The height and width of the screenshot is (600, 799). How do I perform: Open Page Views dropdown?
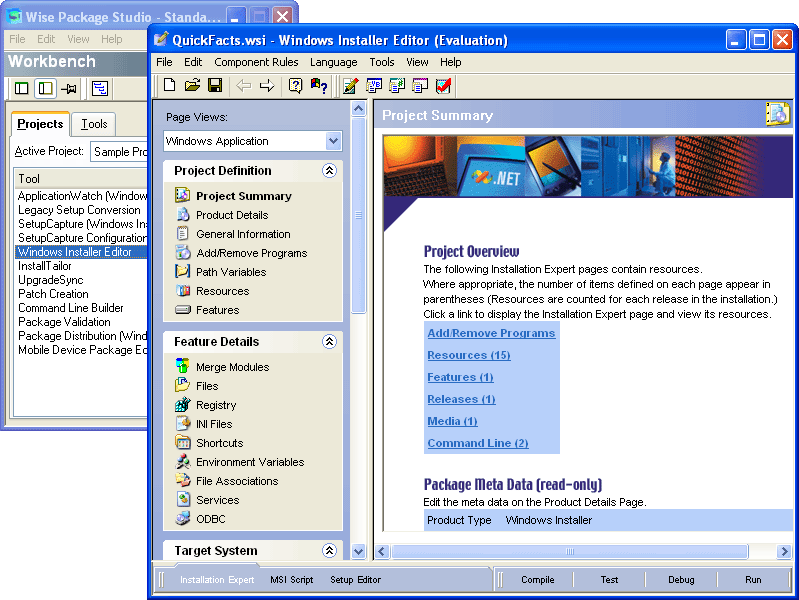coord(333,141)
